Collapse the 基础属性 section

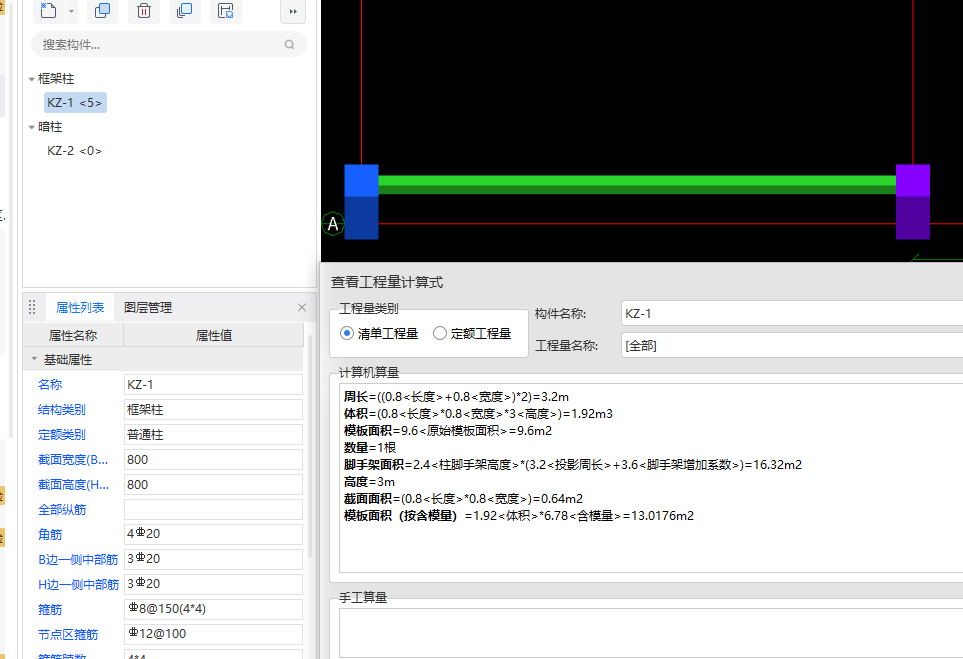click(x=34, y=359)
